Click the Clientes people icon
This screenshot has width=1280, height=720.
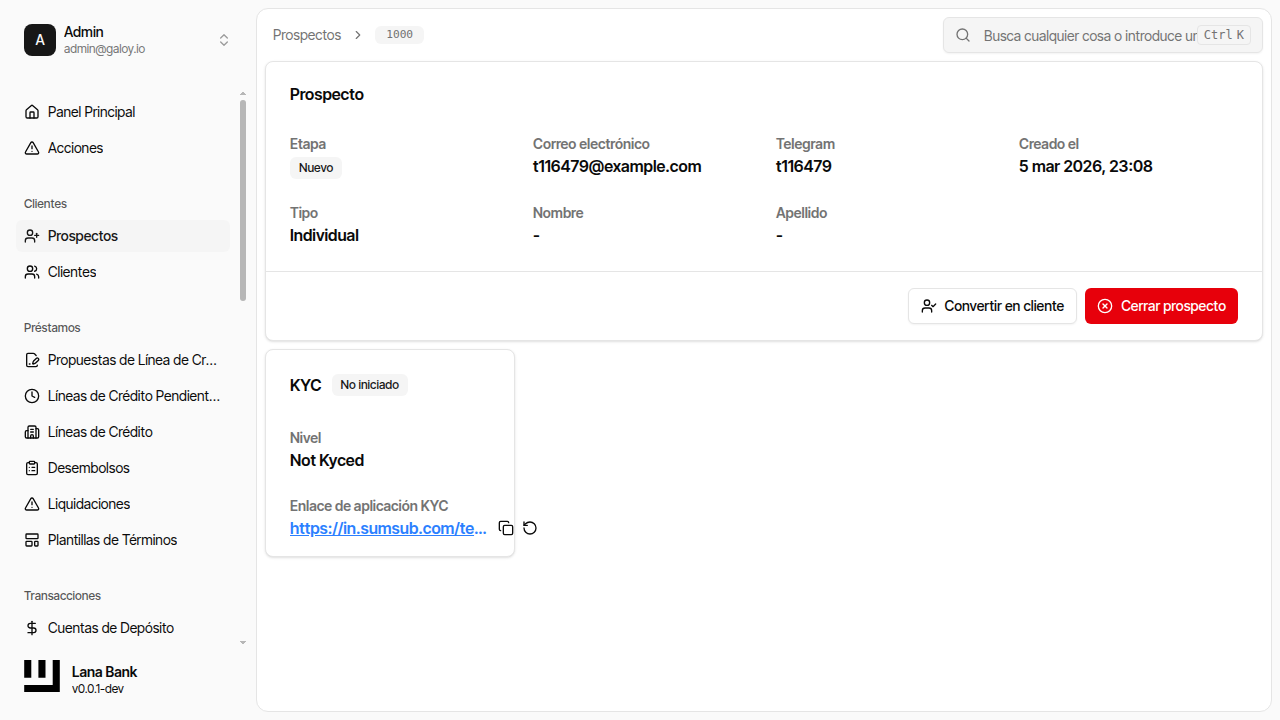31,271
